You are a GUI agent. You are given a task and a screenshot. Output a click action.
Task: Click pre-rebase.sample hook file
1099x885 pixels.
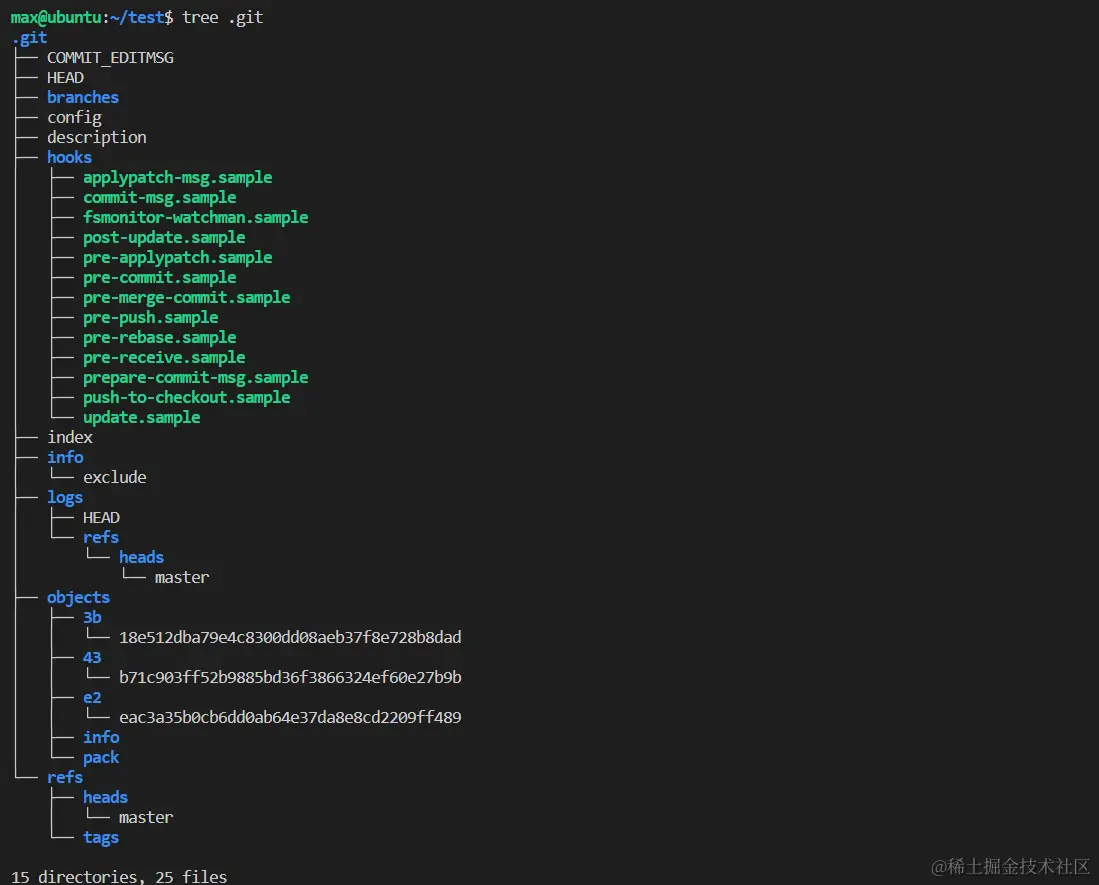(159, 337)
